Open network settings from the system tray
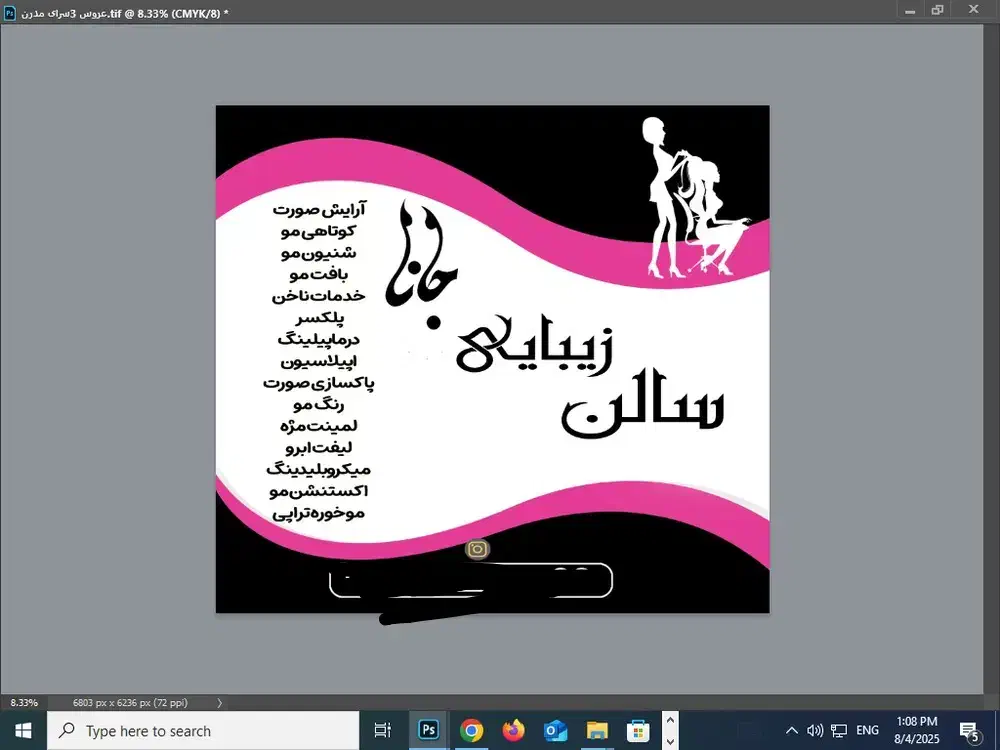Screen dimensions: 1000x750 pyautogui.click(x=839, y=730)
